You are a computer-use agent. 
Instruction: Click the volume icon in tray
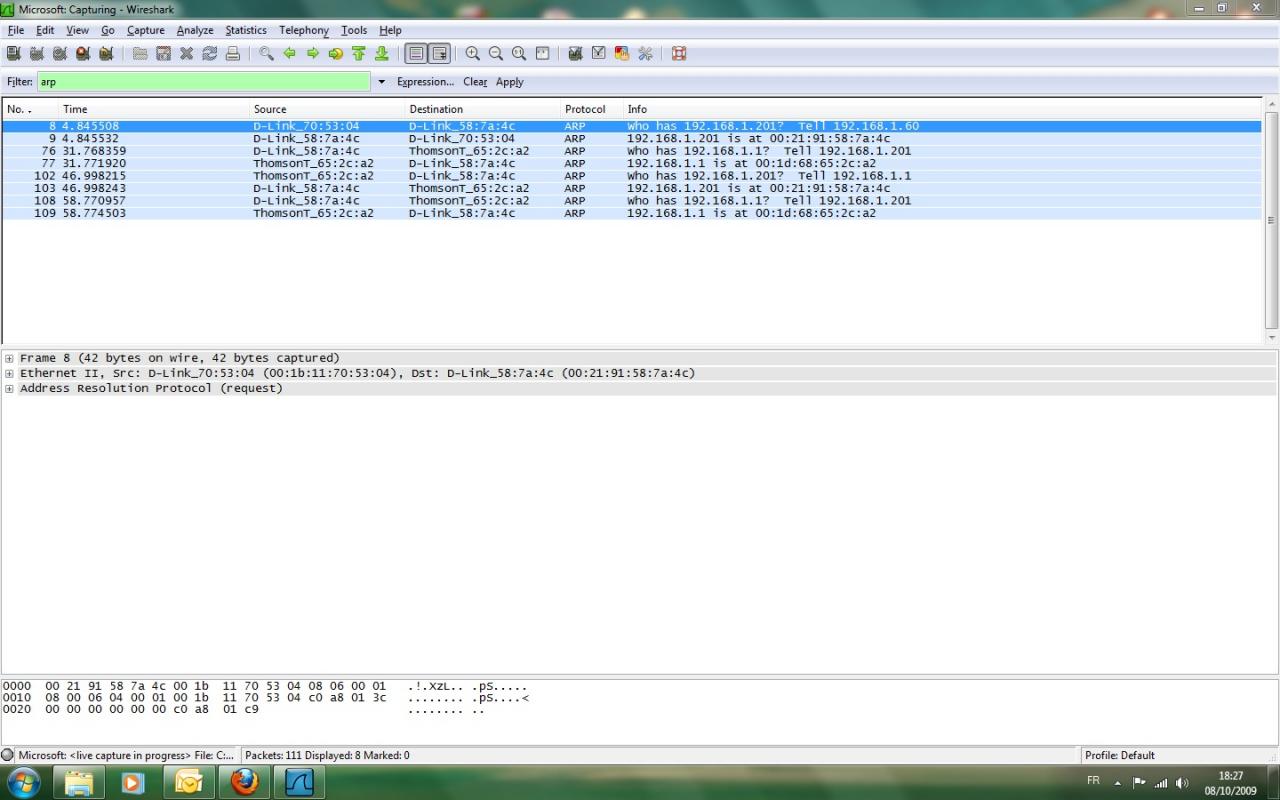pyautogui.click(x=1182, y=783)
